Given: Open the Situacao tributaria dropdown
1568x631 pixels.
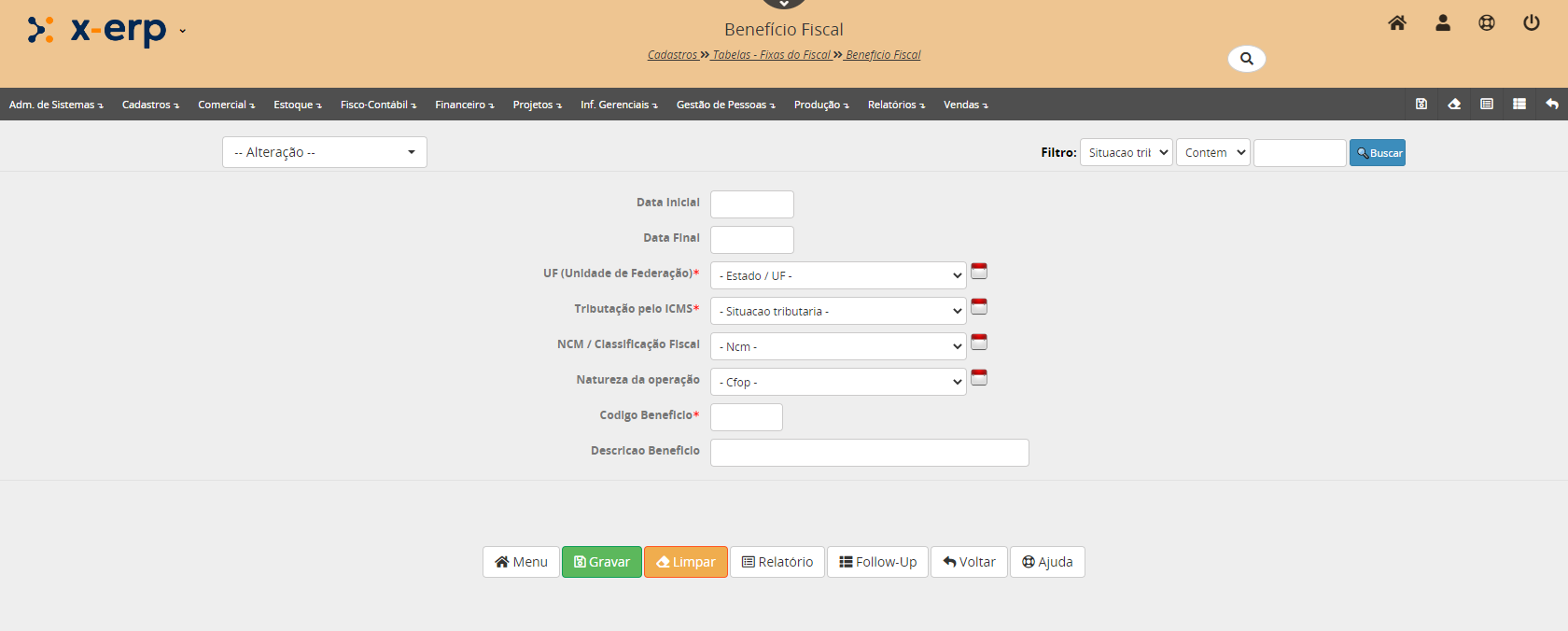Looking at the screenshot, I should point(837,312).
